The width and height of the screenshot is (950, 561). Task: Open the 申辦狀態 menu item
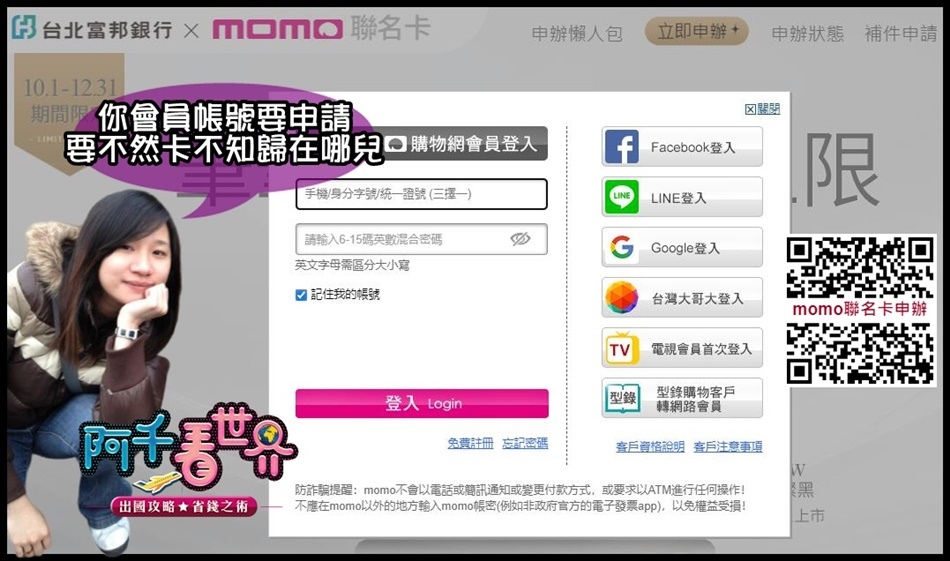click(808, 33)
